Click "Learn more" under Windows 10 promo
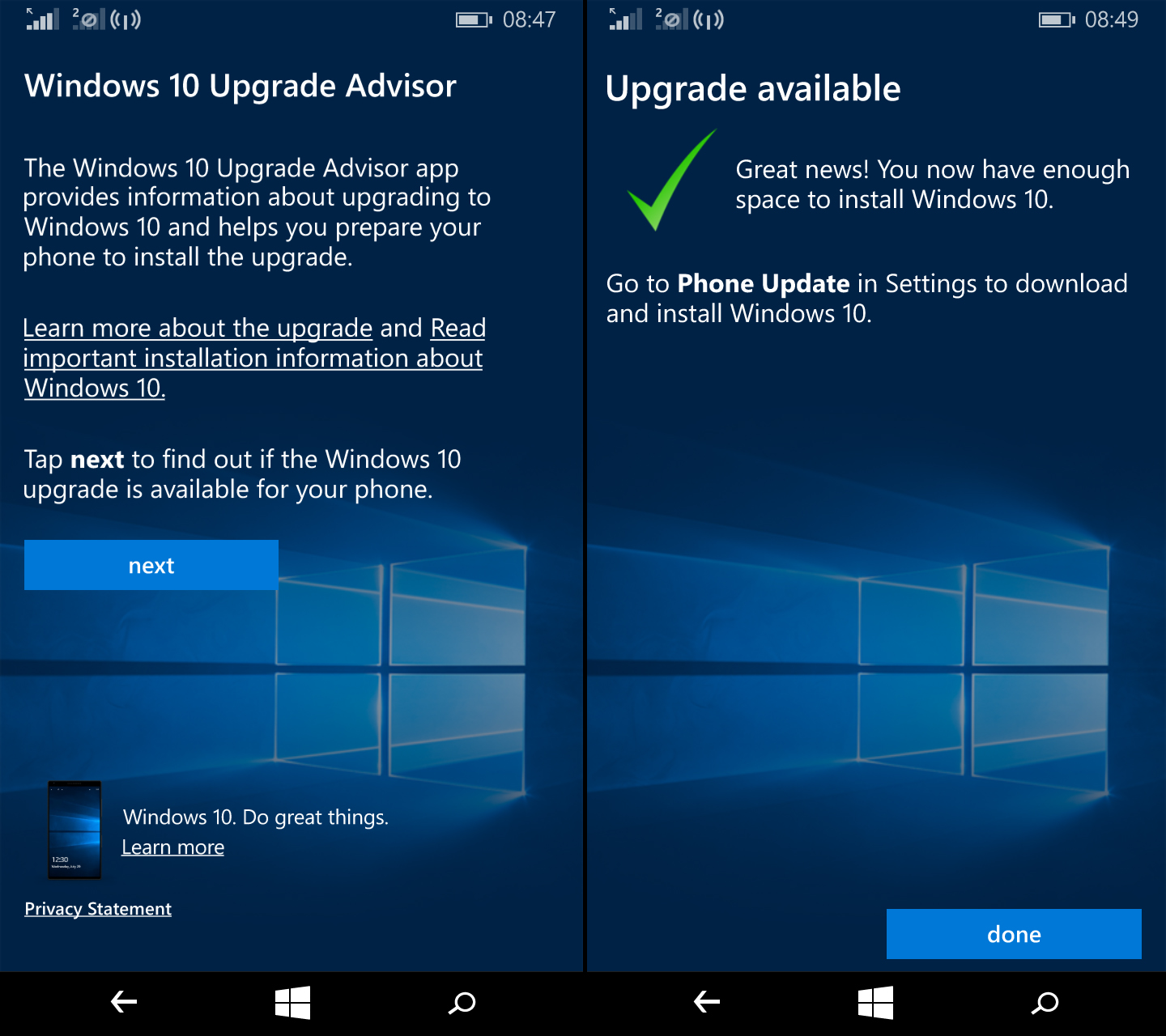Image resolution: width=1166 pixels, height=1036 pixels. point(172,847)
